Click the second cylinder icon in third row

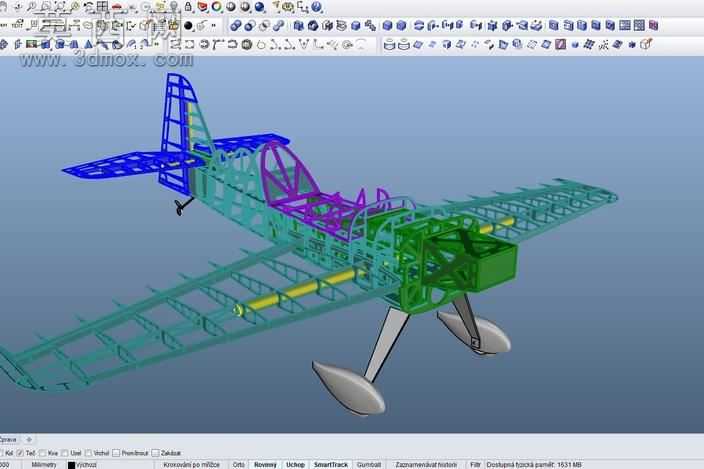tap(404, 44)
